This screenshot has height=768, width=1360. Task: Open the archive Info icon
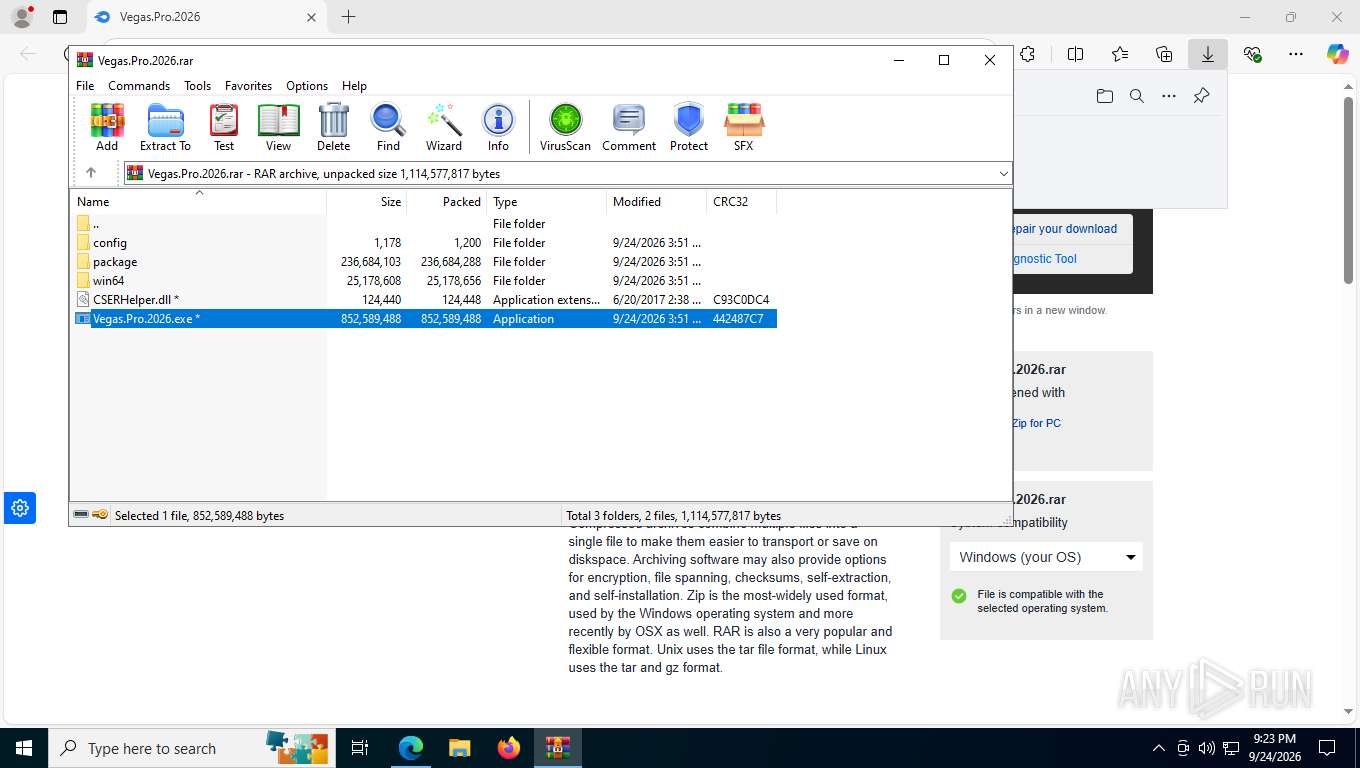[x=498, y=127]
